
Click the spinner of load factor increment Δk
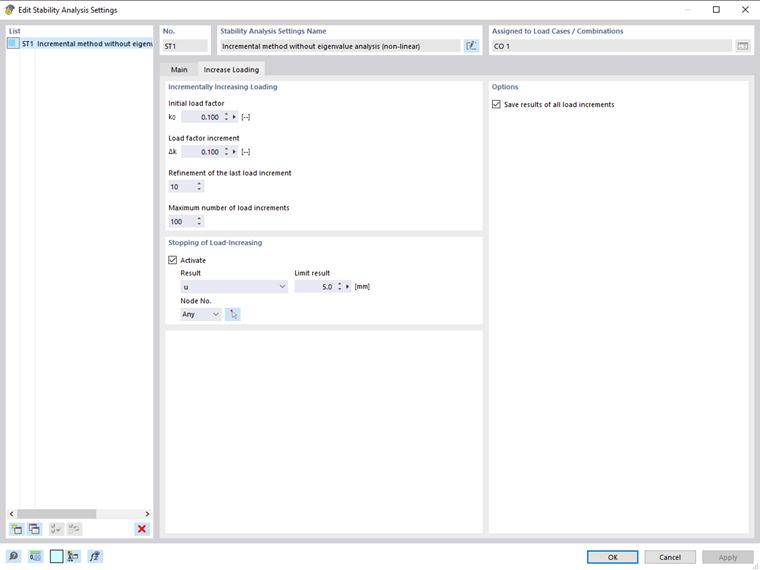tap(226, 152)
